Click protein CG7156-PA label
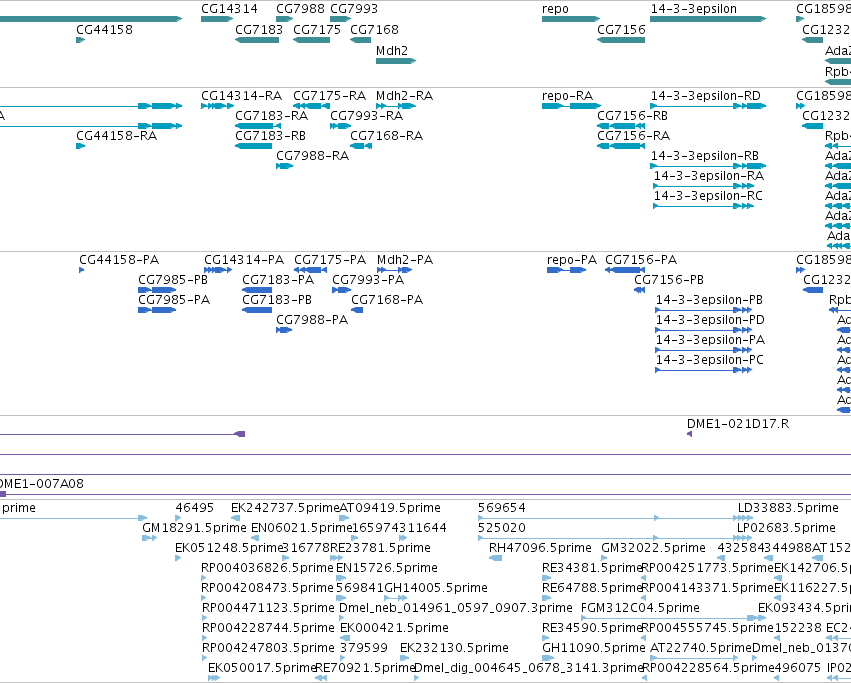The width and height of the screenshot is (851, 683). pyautogui.click(x=641, y=260)
